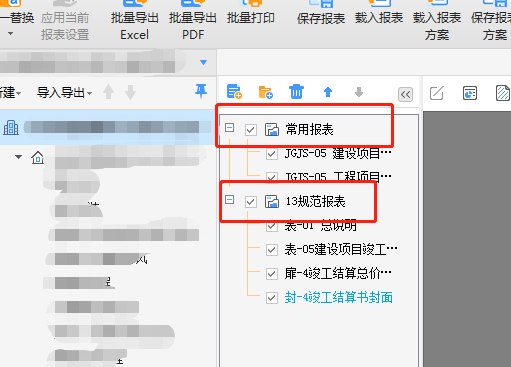Click the move down arrow beside 导入导出
This screenshot has width=511, height=367.
click(130, 92)
